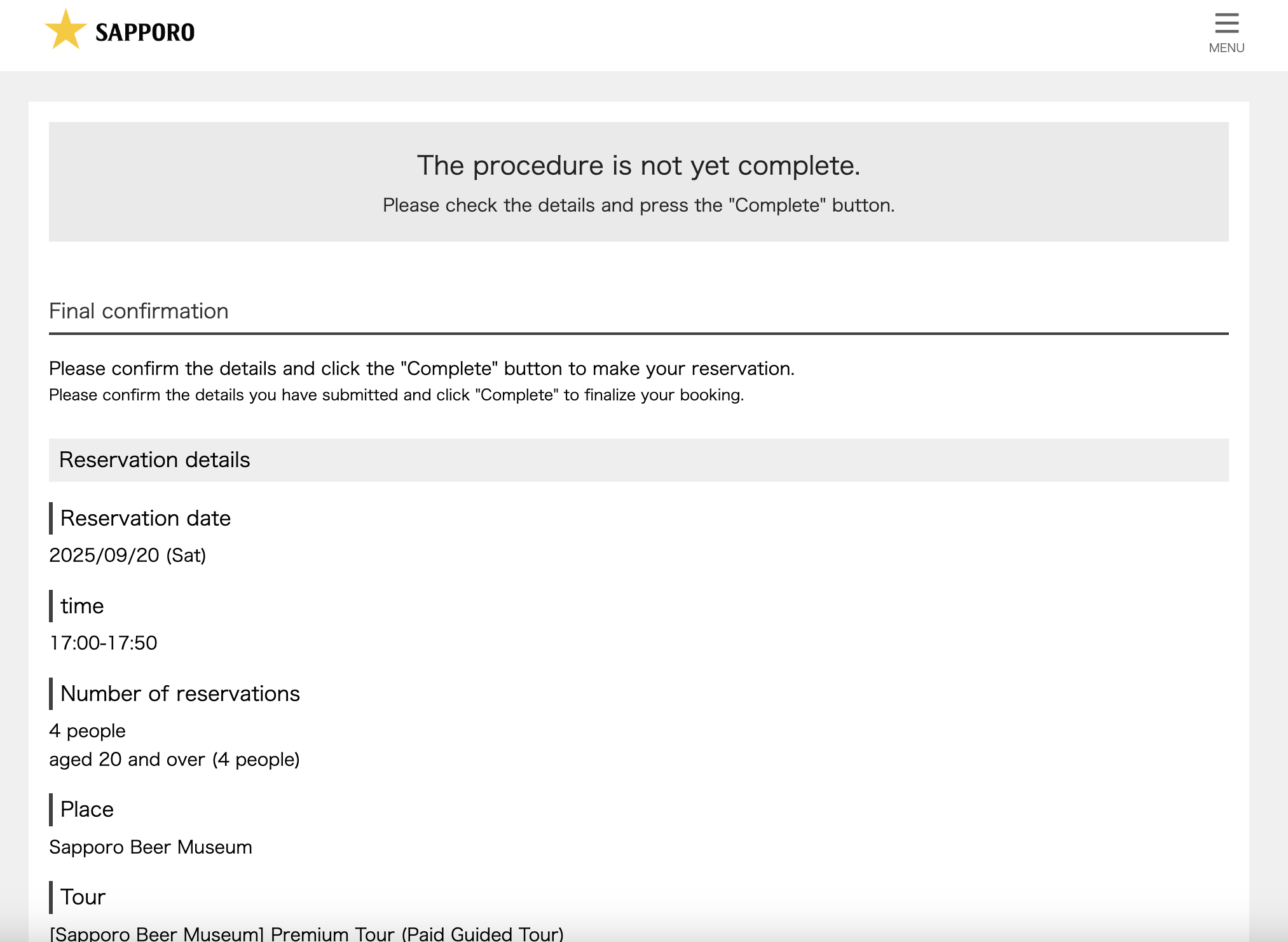Click the time slot 17:00-17:50
The height and width of the screenshot is (942, 1288).
pos(103,643)
